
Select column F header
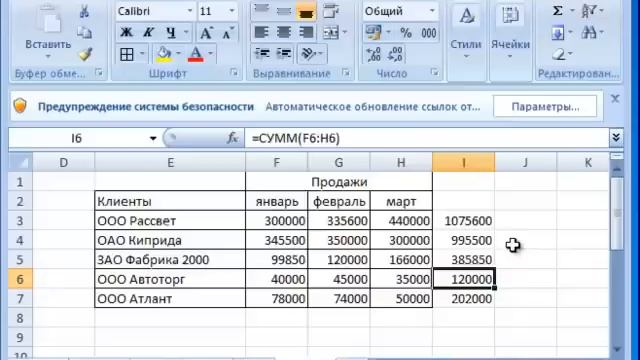point(277,162)
